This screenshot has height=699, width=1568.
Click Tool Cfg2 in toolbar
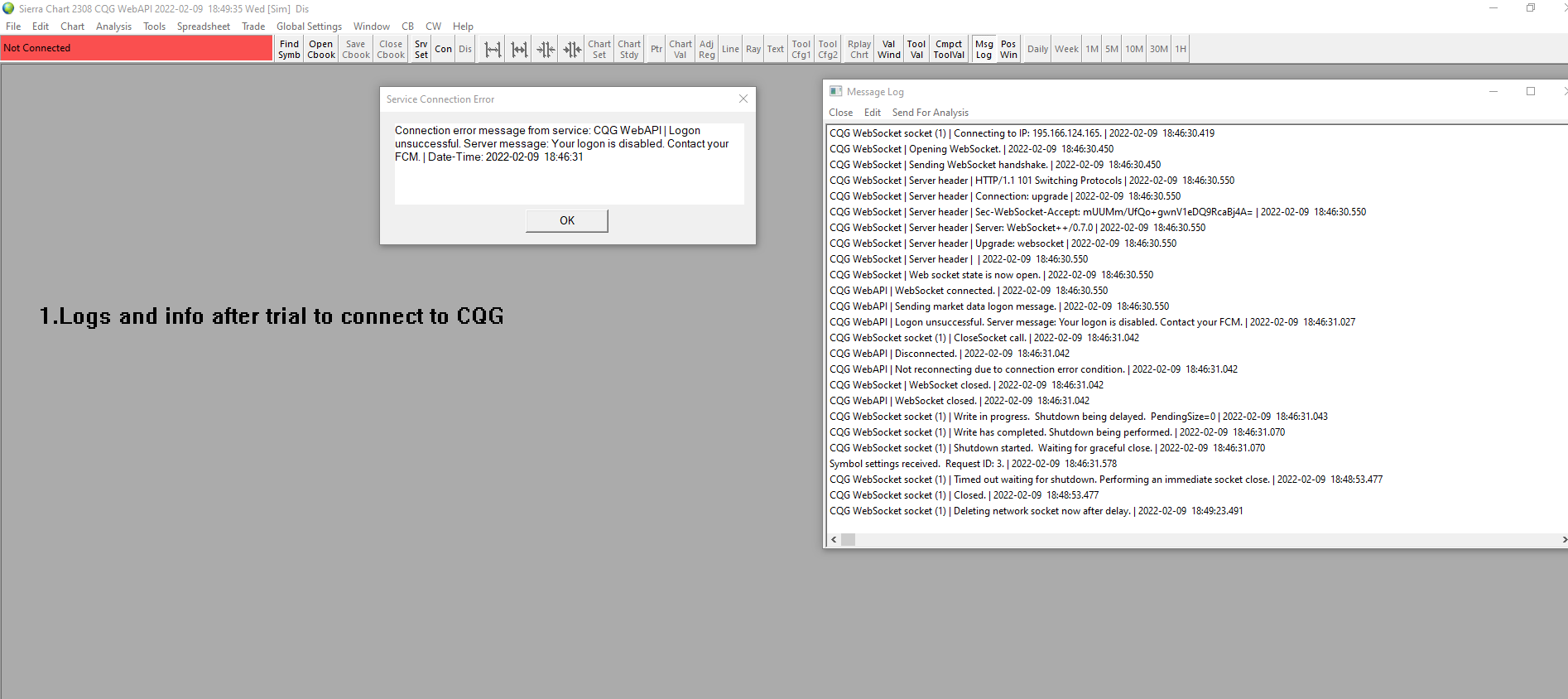click(828, 49)
